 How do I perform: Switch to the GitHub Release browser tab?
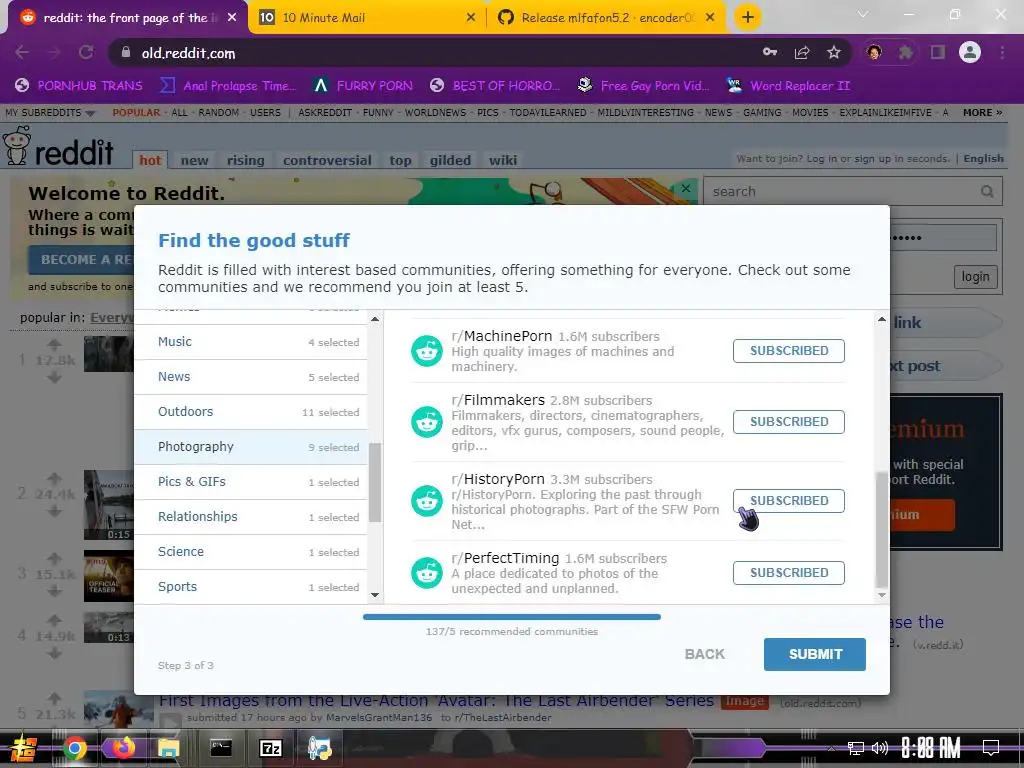pos(605,18)
